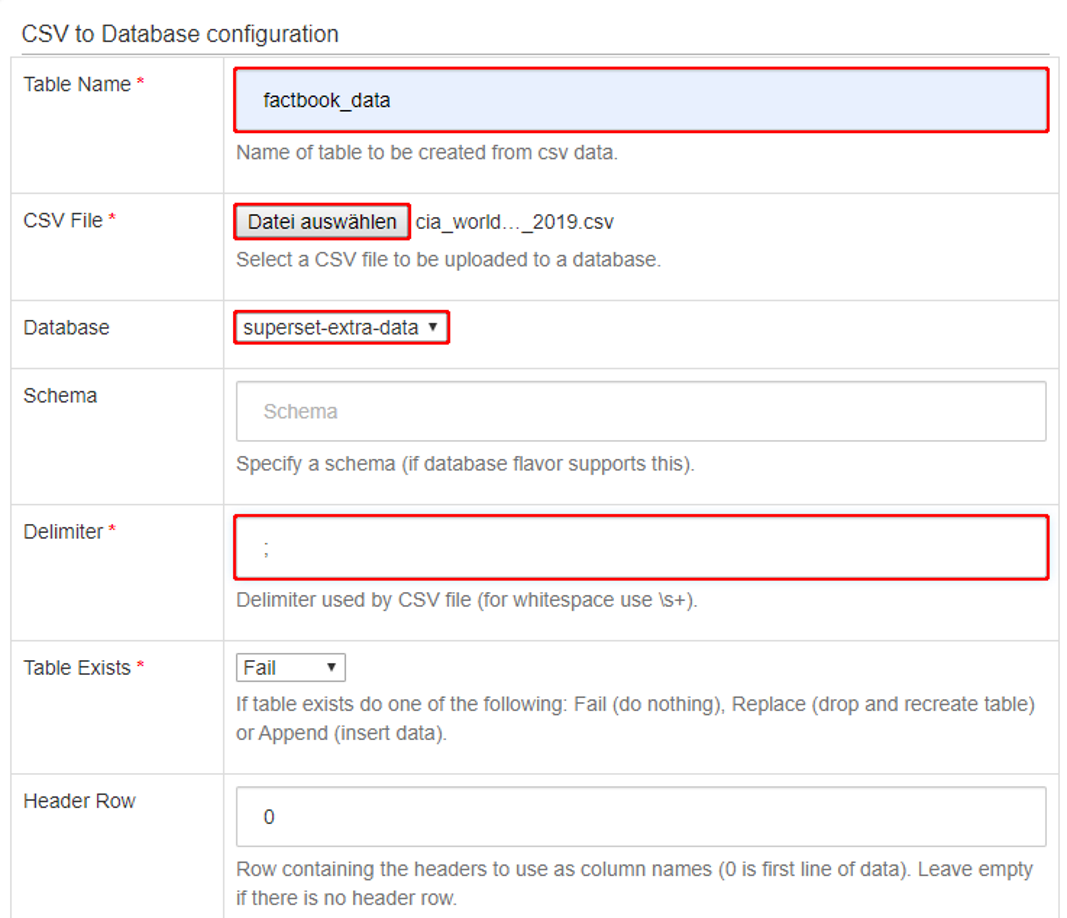
Task: Click the Header Row label
Action: [x=78, y=800]
